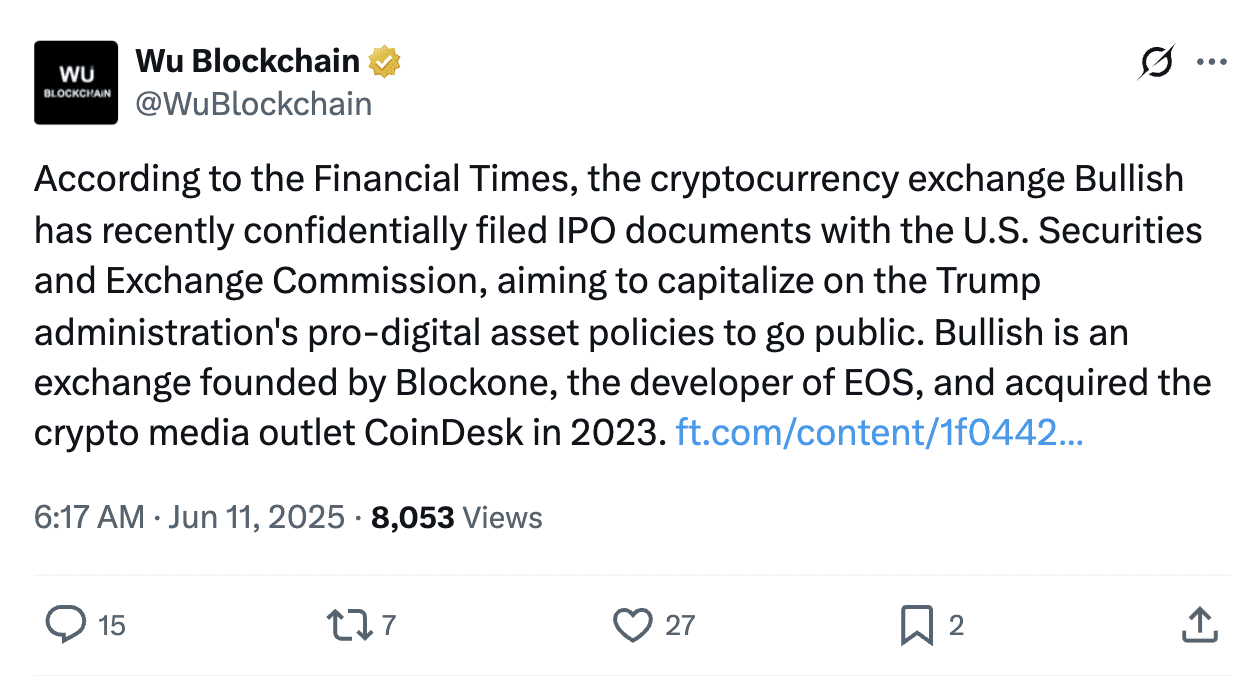The height and width of the screenshot is (678, 1260).
Task: Click the gold verified badge
Action: point(384,62)
